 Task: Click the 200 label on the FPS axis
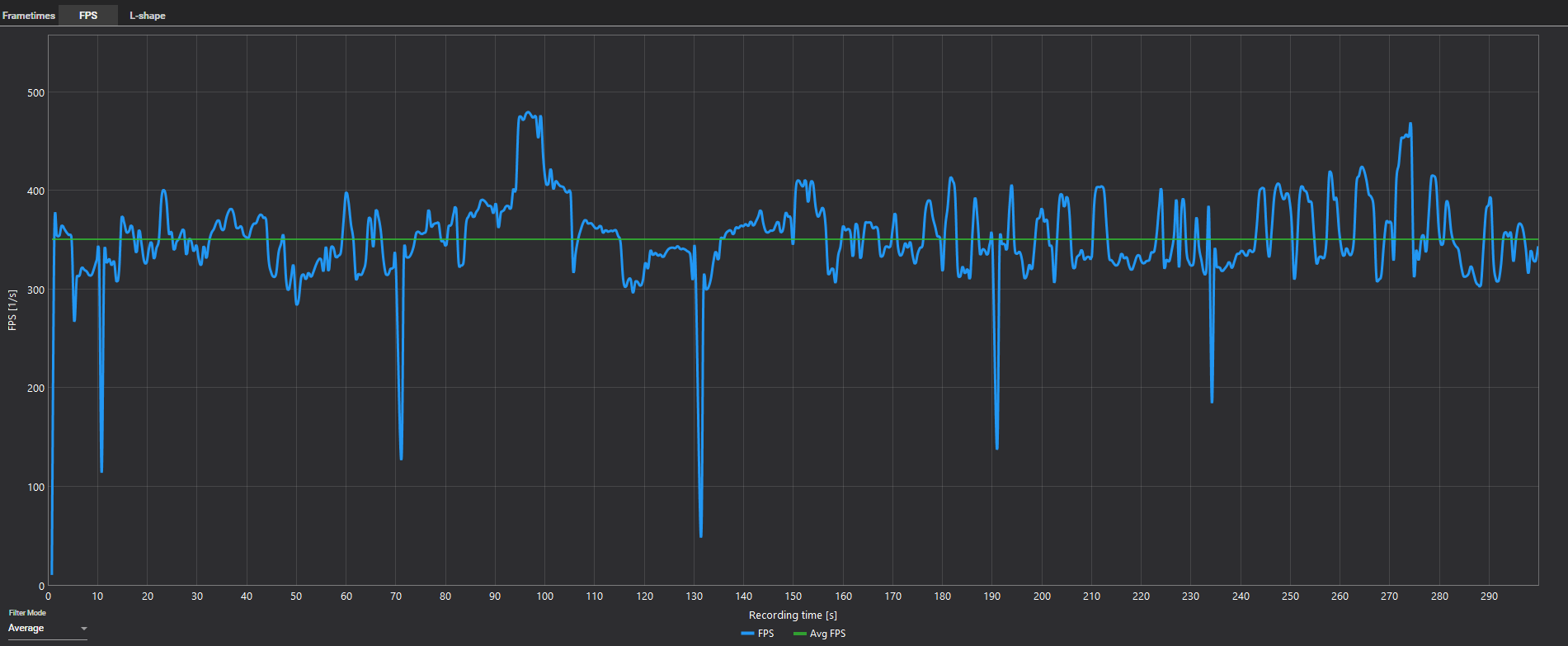[35, 389]
